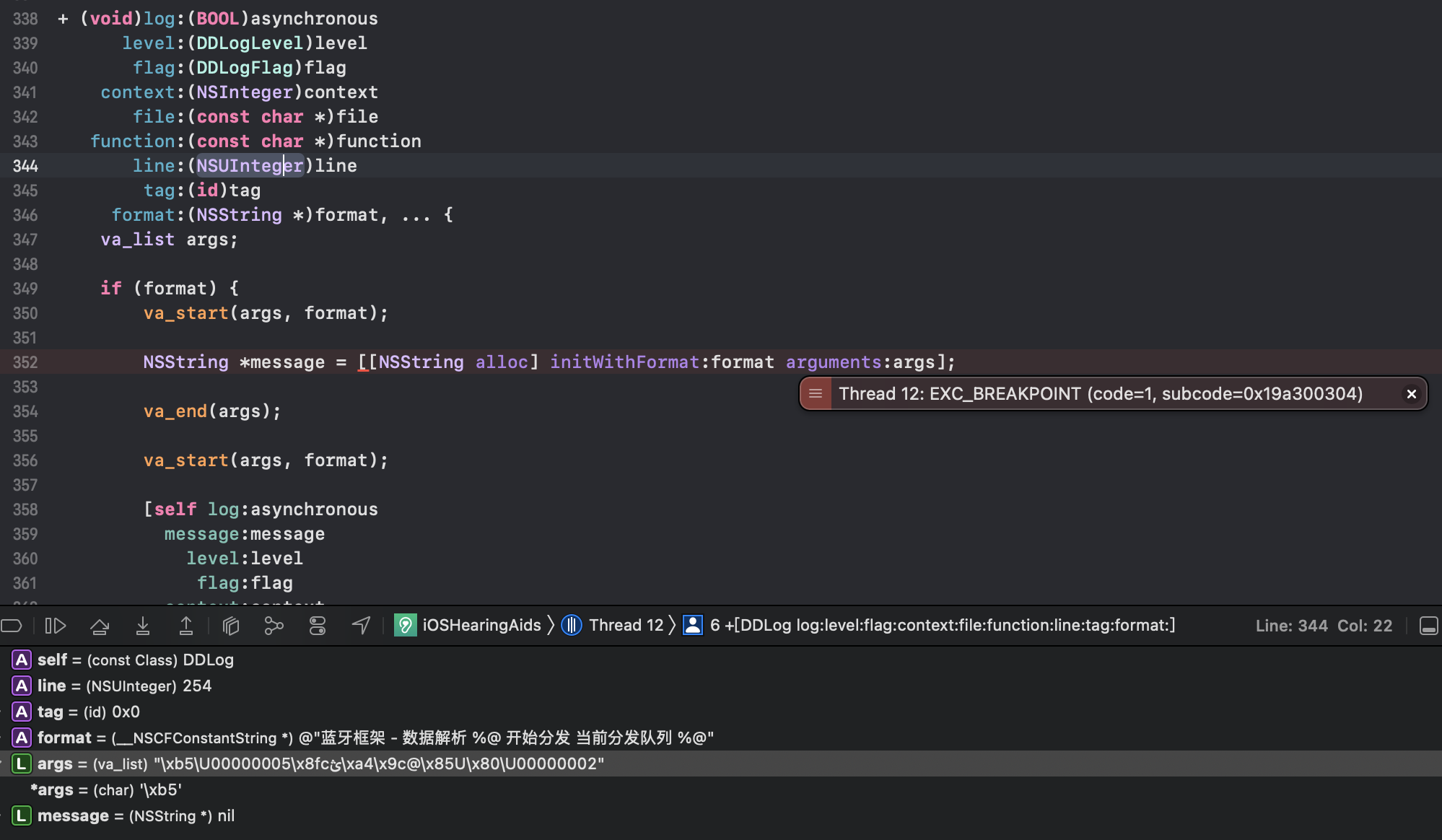Click the iOSHearingAids app icon in the jump bar
Image resolution: width=1442 pixels, height=840 pixels.
tap(405, 625)
